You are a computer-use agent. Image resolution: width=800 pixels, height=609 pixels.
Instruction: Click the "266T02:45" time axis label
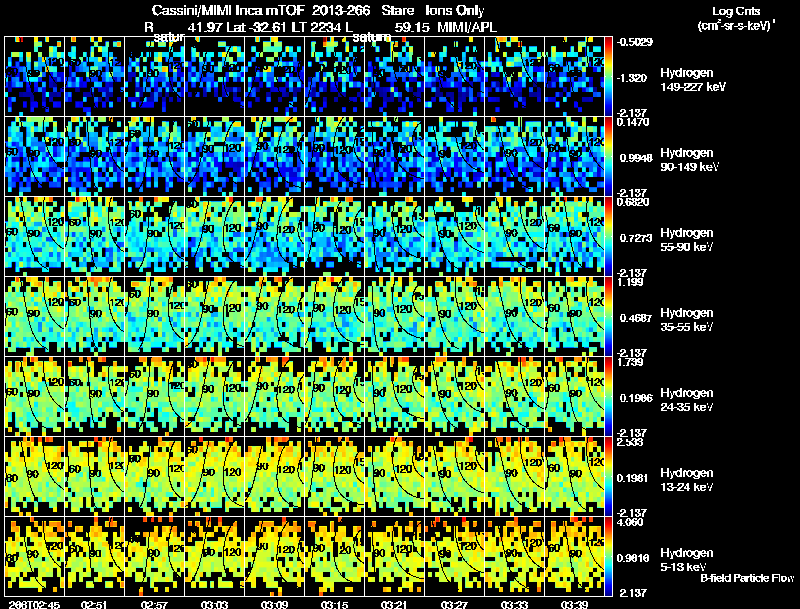(34, 605)
